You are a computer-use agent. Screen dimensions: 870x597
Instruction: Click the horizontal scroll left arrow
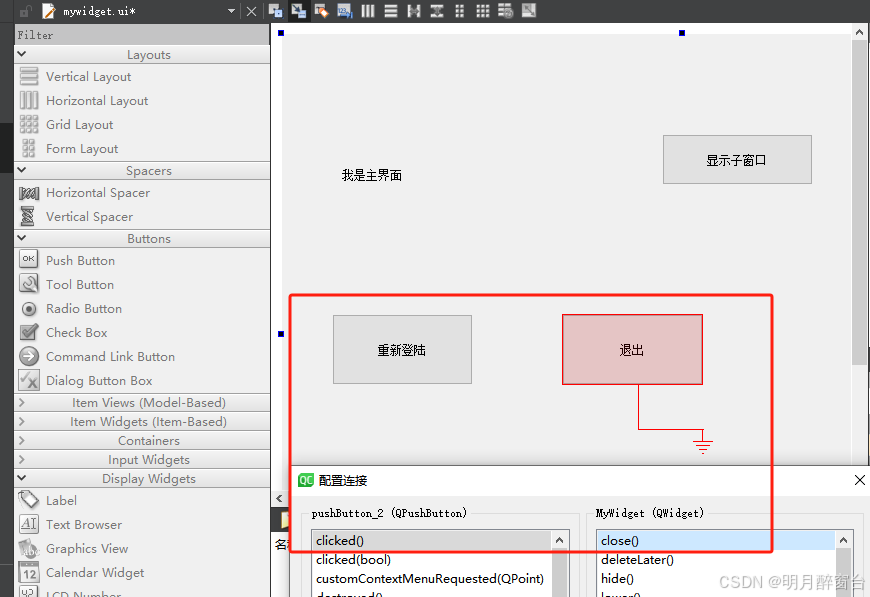(x=279, y=498)
